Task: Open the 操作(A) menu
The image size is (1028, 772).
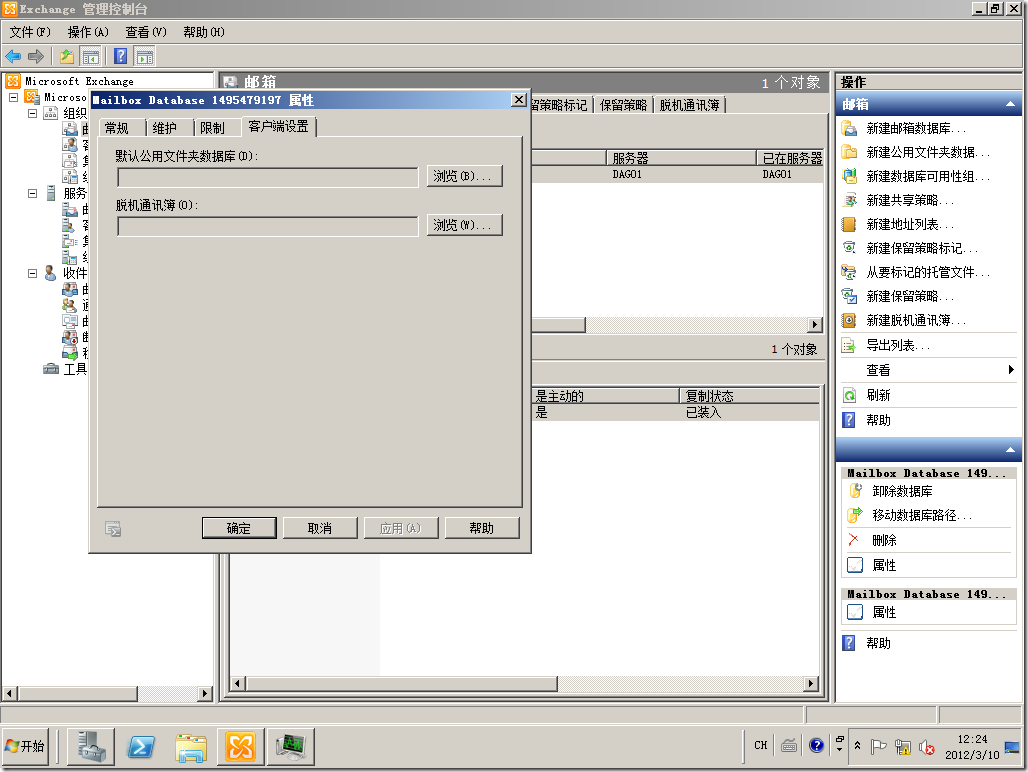Action: [88, 32]
